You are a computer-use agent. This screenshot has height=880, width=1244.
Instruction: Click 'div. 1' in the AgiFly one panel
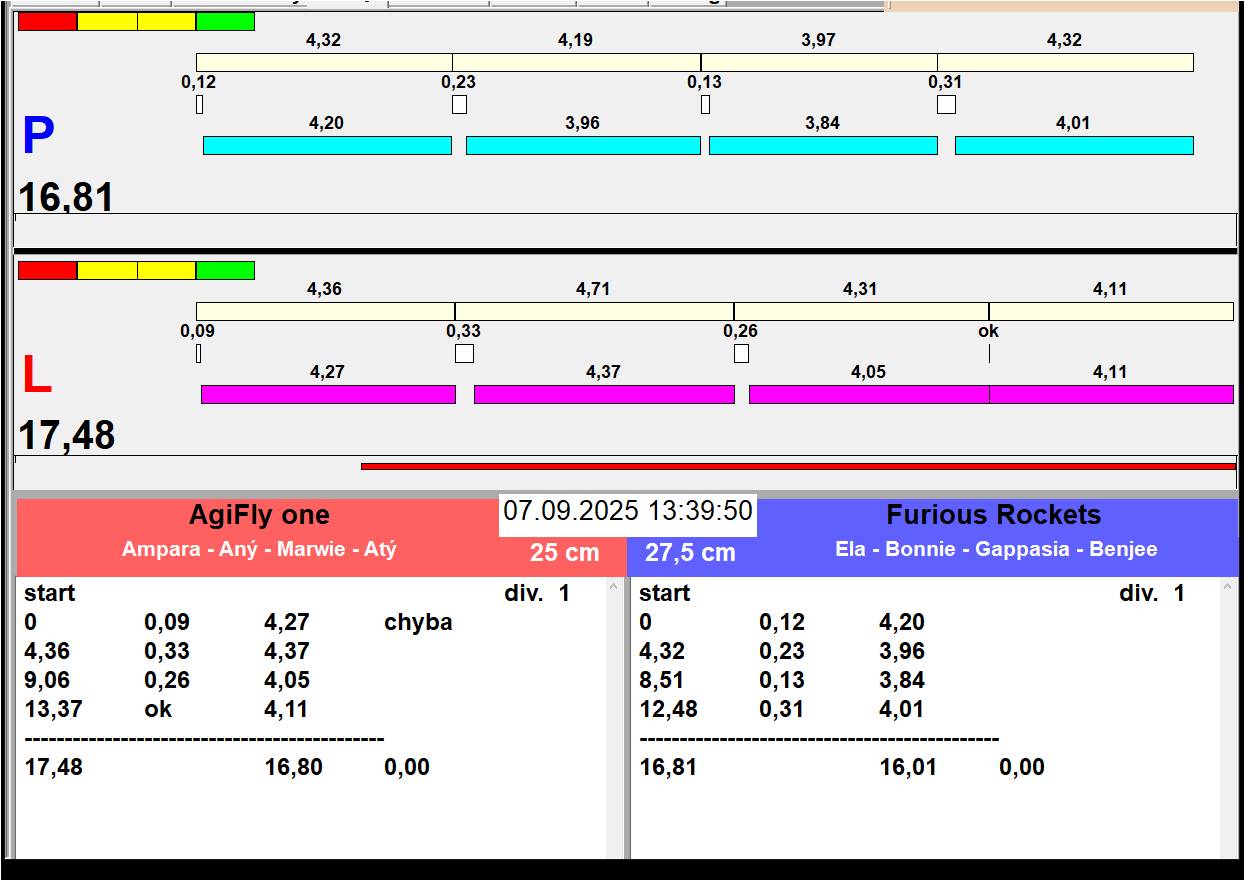537,593
